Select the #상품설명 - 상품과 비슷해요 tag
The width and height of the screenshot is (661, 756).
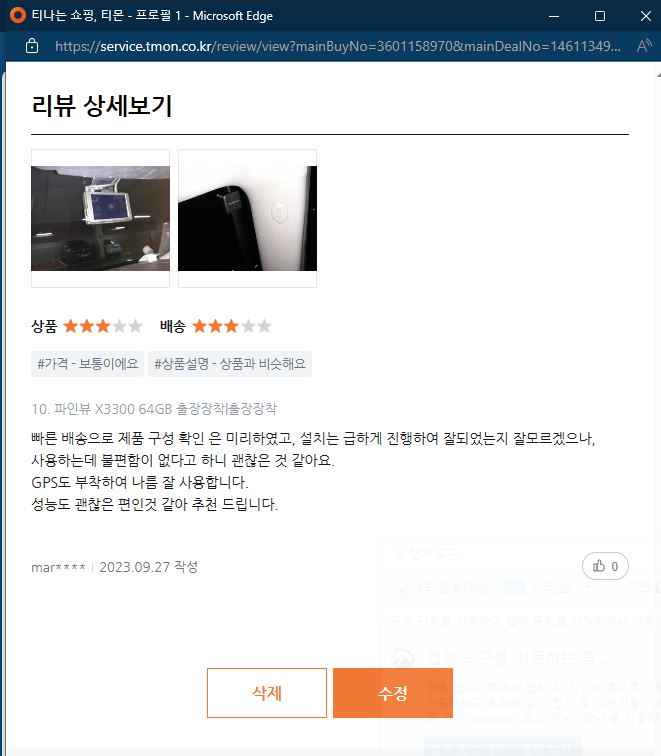pyautogui.click(x=230, y=364)
